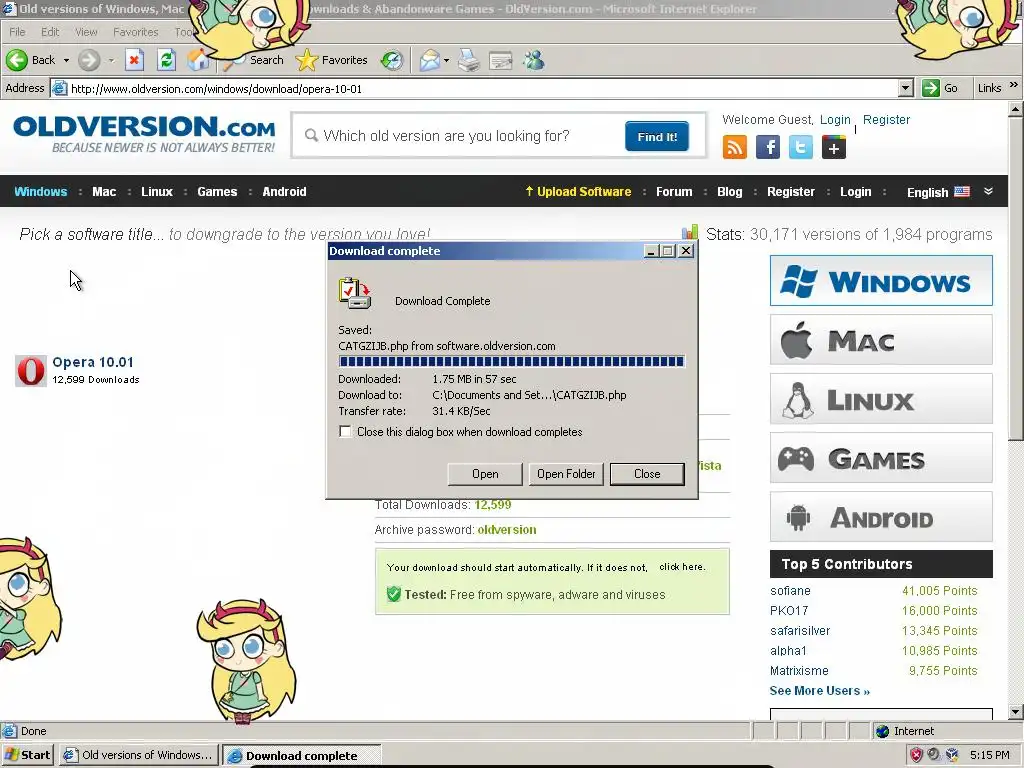Viewport: 1024px width, 768px height.
Task: Click the Edit page toolbar icon
Action: (501, 60)
